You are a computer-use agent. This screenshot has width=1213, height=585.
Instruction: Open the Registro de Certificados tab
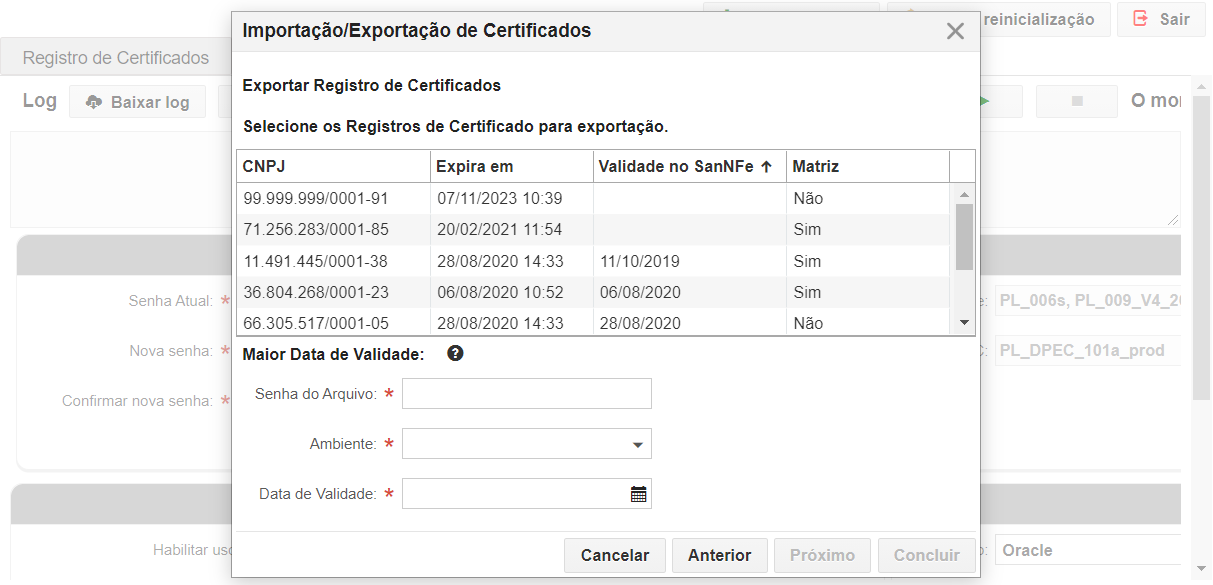116,58
